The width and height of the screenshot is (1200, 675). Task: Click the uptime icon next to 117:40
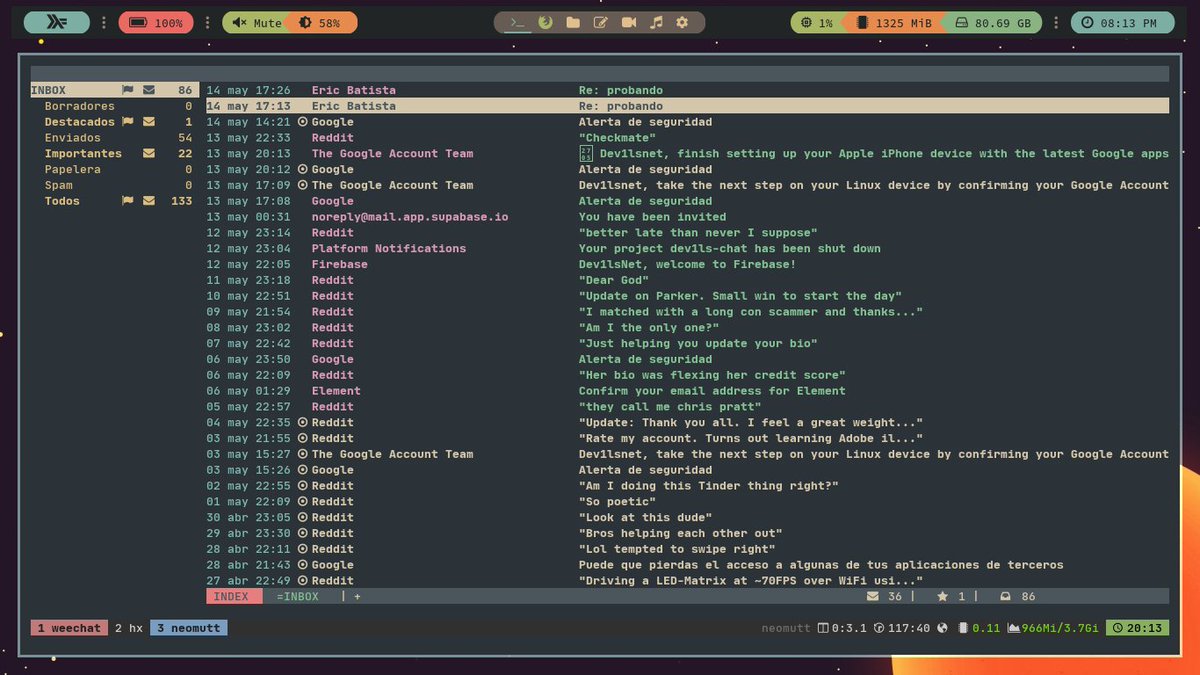point(879,628)
